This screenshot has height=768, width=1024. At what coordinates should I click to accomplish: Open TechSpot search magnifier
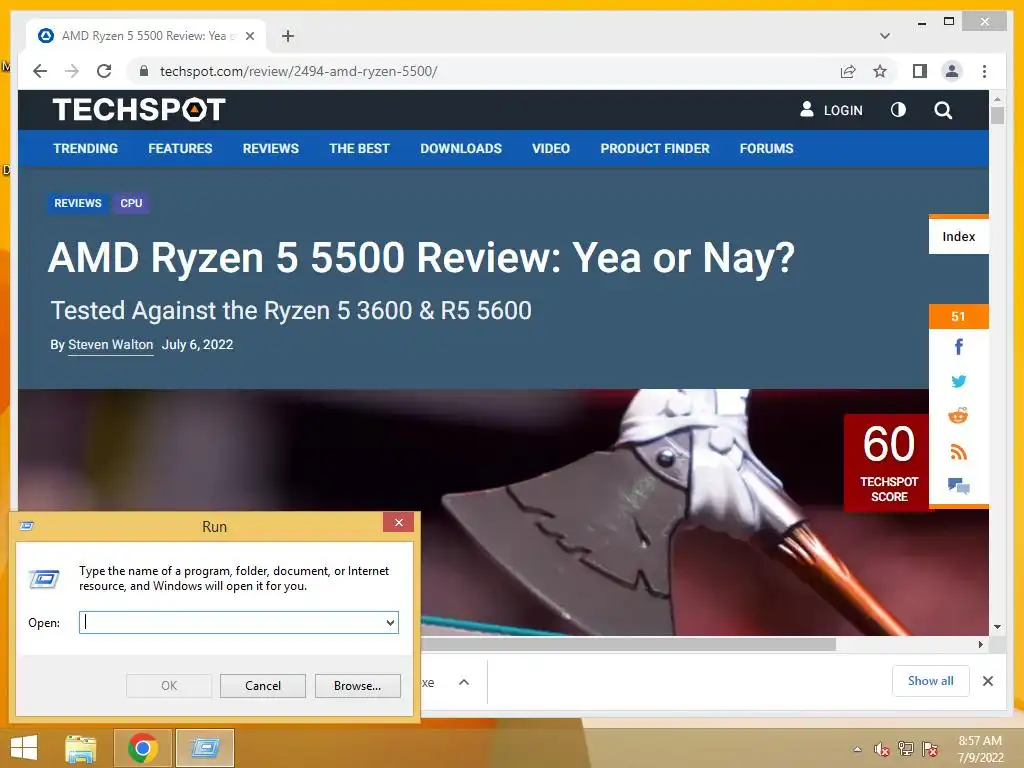[x=943, y=110]
